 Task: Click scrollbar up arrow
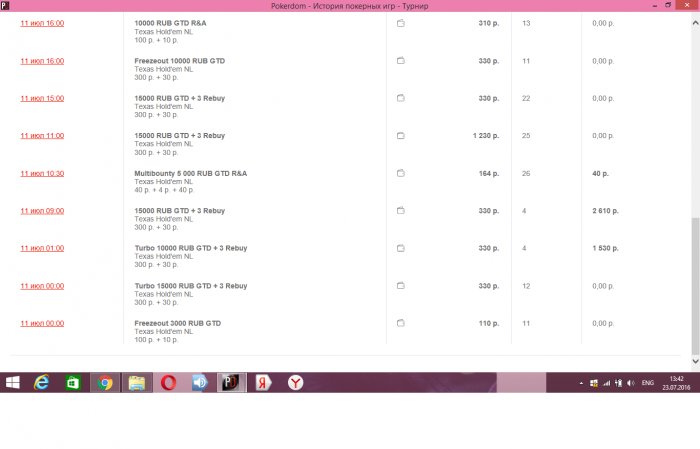coord(696,22)
